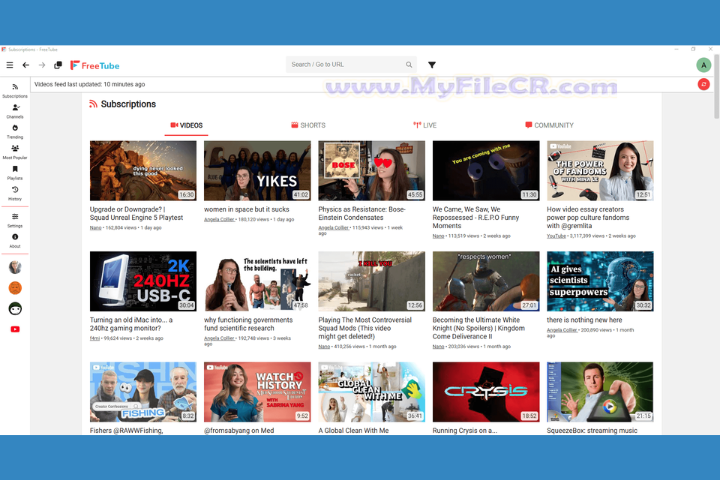The width and height of the screenshot is (720, 480).
Task: Open the Global Clean With Me thumbnail
Action: (371, 392)
